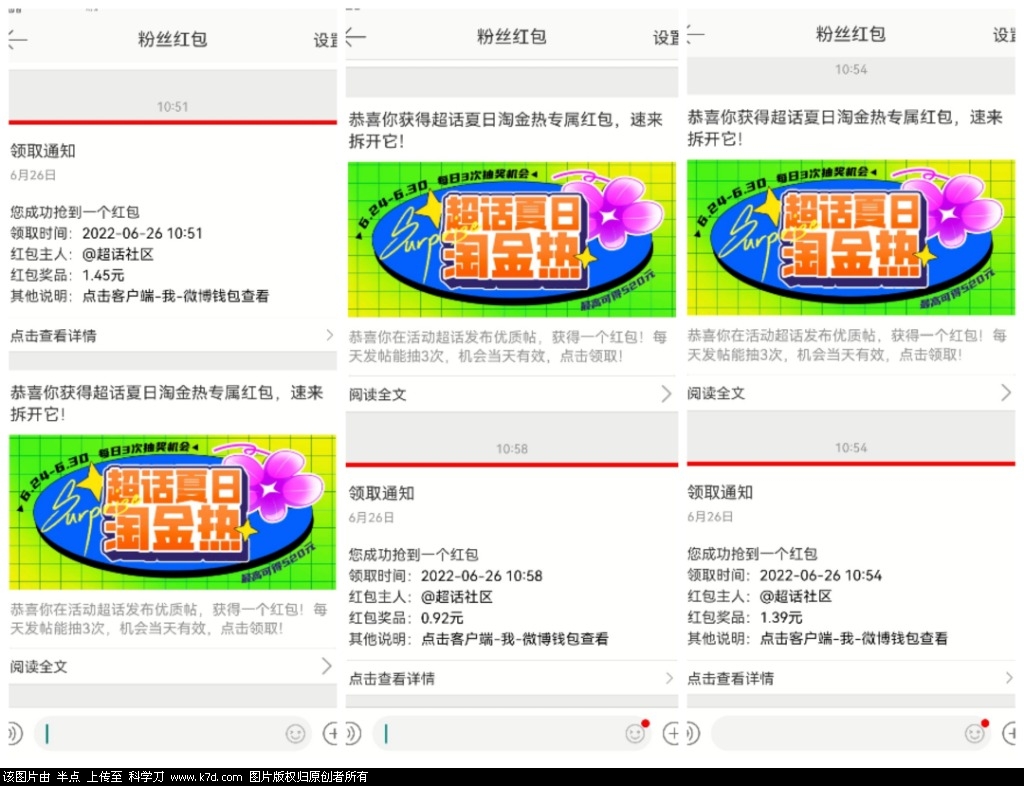Tap 10:51 timestamp in left screen
Screen dimensions: 1024x786
tap(172, 106)
